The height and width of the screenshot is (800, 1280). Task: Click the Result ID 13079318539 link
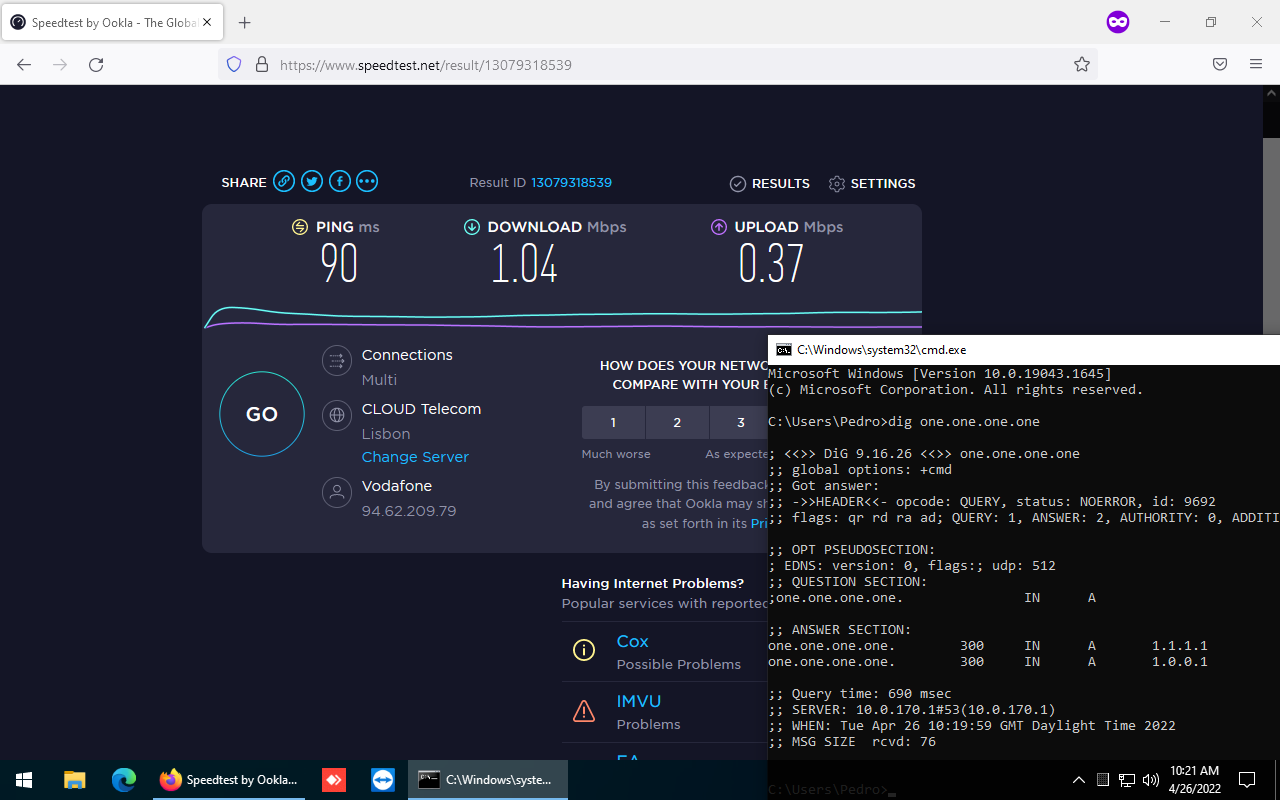(x=571, y=182)
